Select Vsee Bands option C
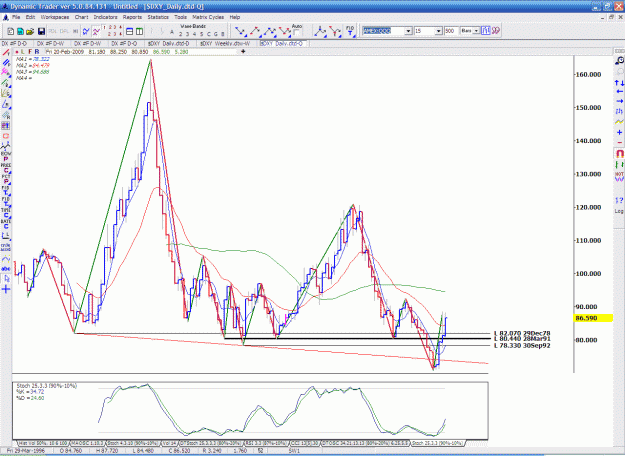 (x=208, y=34)
